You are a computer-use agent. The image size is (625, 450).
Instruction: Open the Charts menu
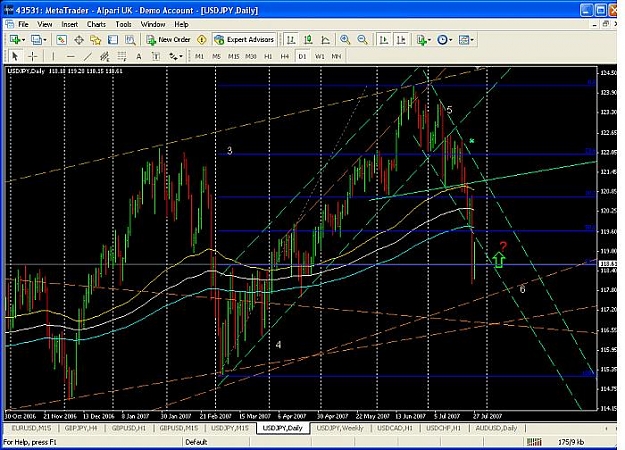[x=96, y=24]
